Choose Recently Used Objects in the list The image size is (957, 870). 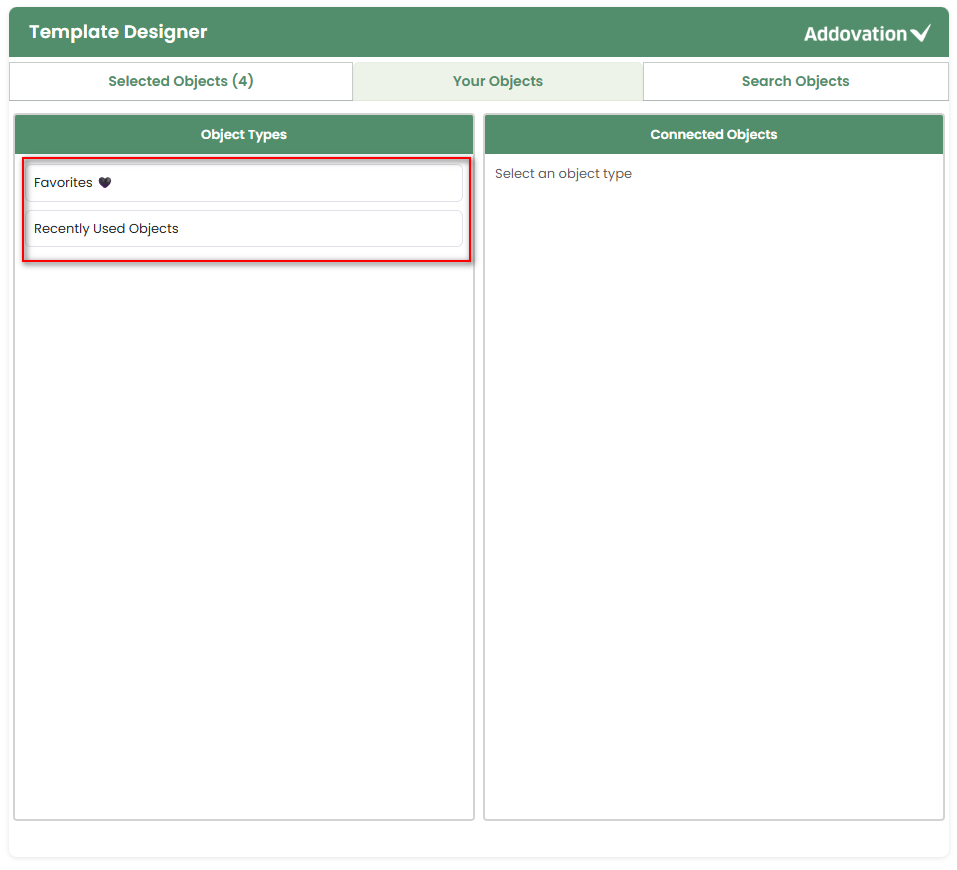tap(243, 229)
